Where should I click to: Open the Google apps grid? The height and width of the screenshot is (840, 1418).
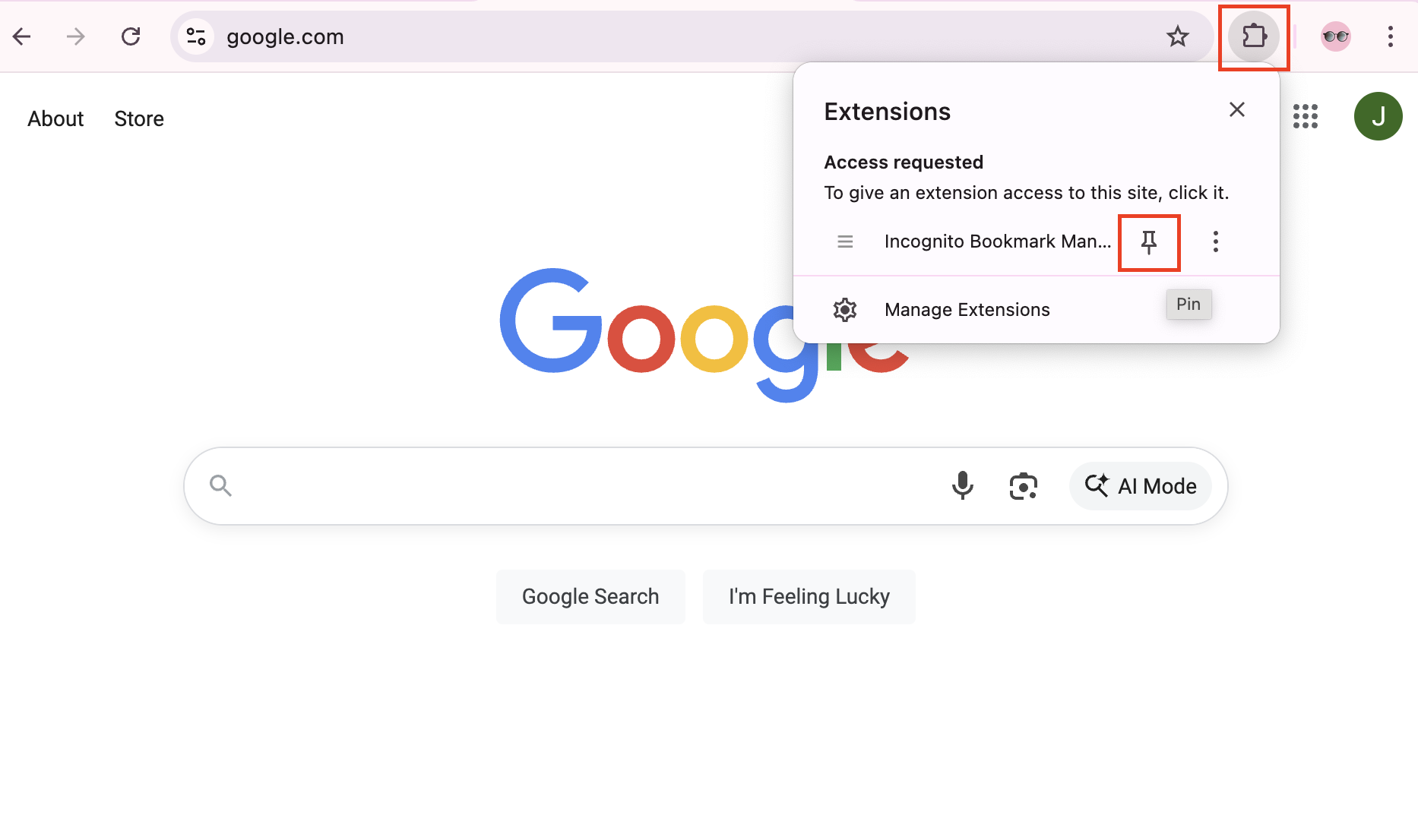(1306, 116)
